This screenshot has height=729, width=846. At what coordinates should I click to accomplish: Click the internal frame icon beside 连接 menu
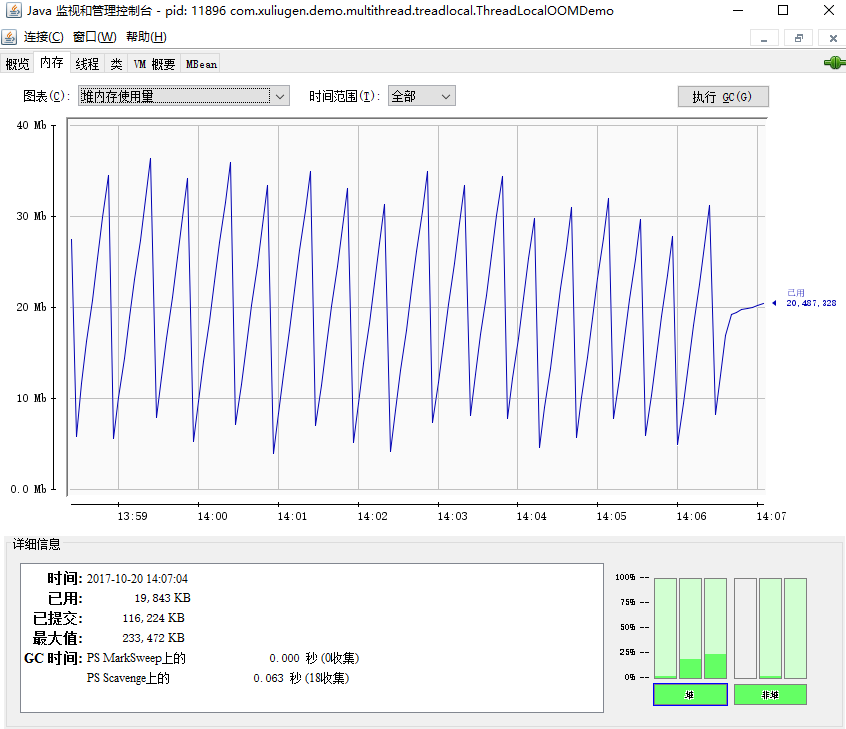(x=9, y=38)
